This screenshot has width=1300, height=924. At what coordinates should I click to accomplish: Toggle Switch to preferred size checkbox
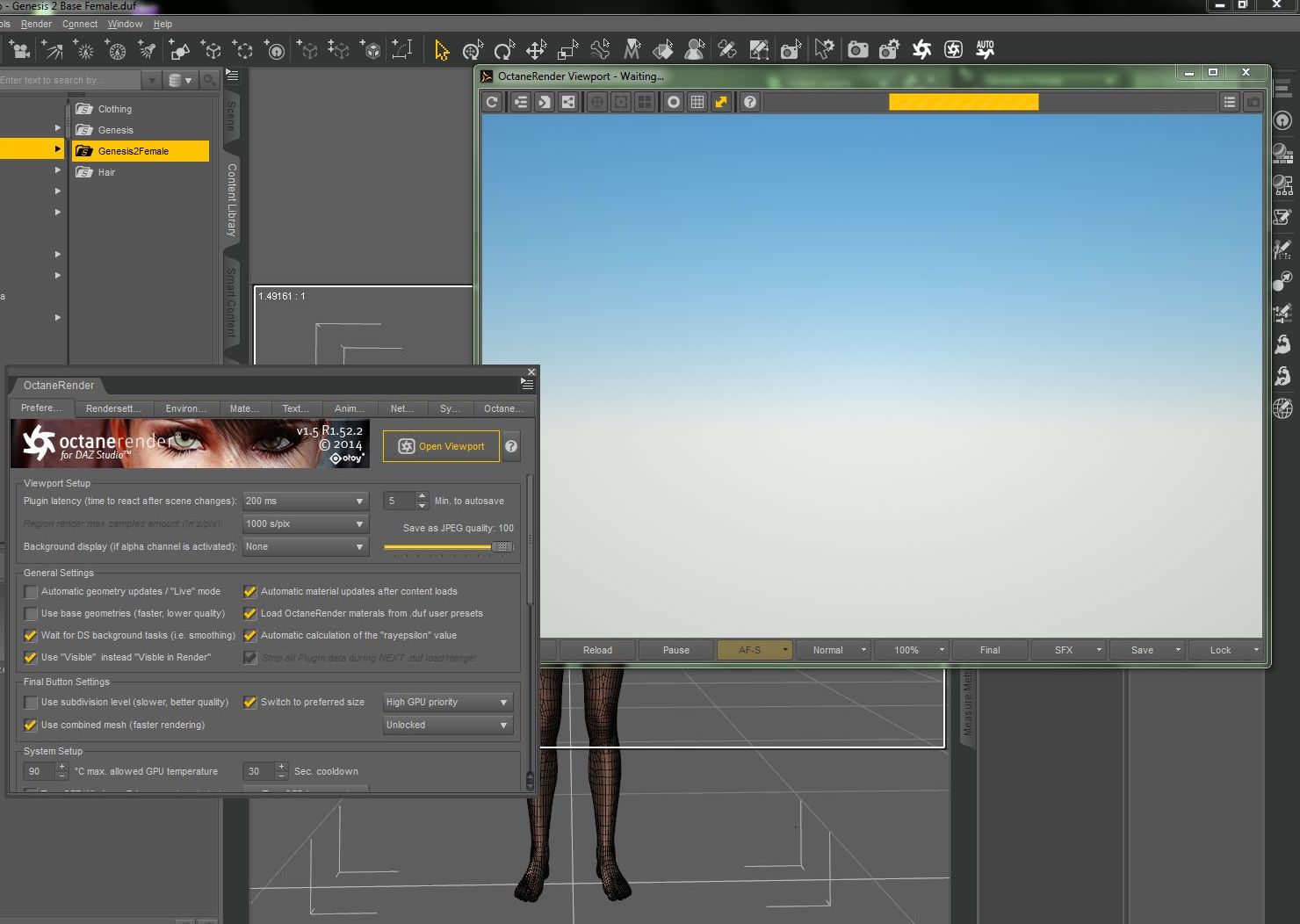[x=250, y=703]
